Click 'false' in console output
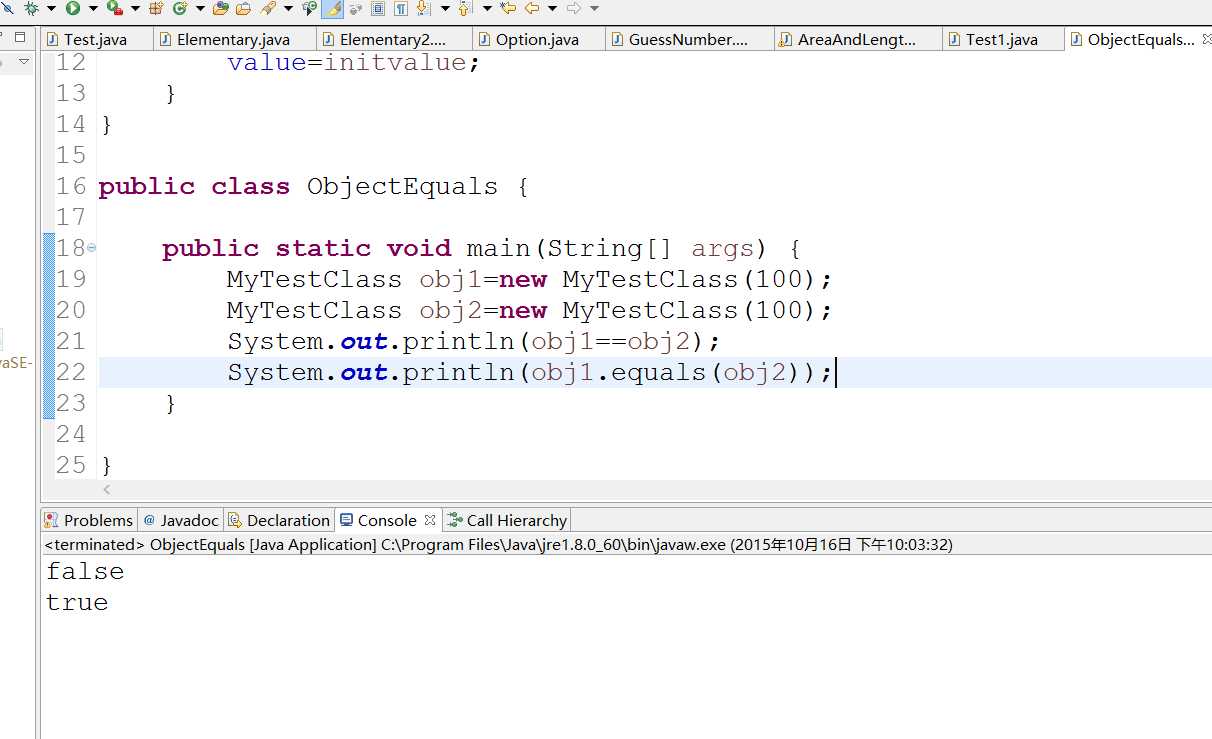This screenshot has width=1212, height=739. tap(85, 572)
